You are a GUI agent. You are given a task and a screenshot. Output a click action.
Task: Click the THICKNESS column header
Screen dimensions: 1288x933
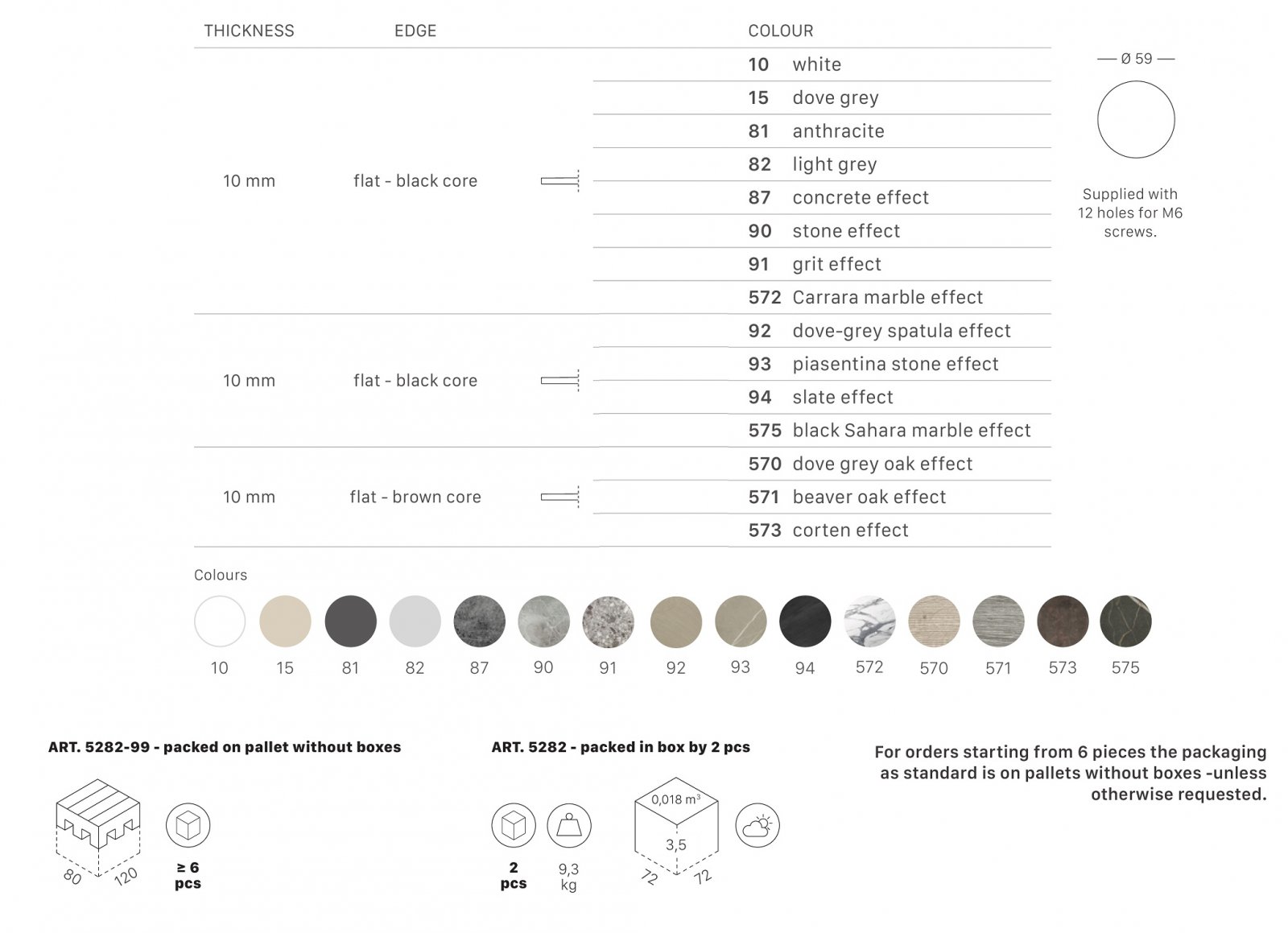pos(249,31)
